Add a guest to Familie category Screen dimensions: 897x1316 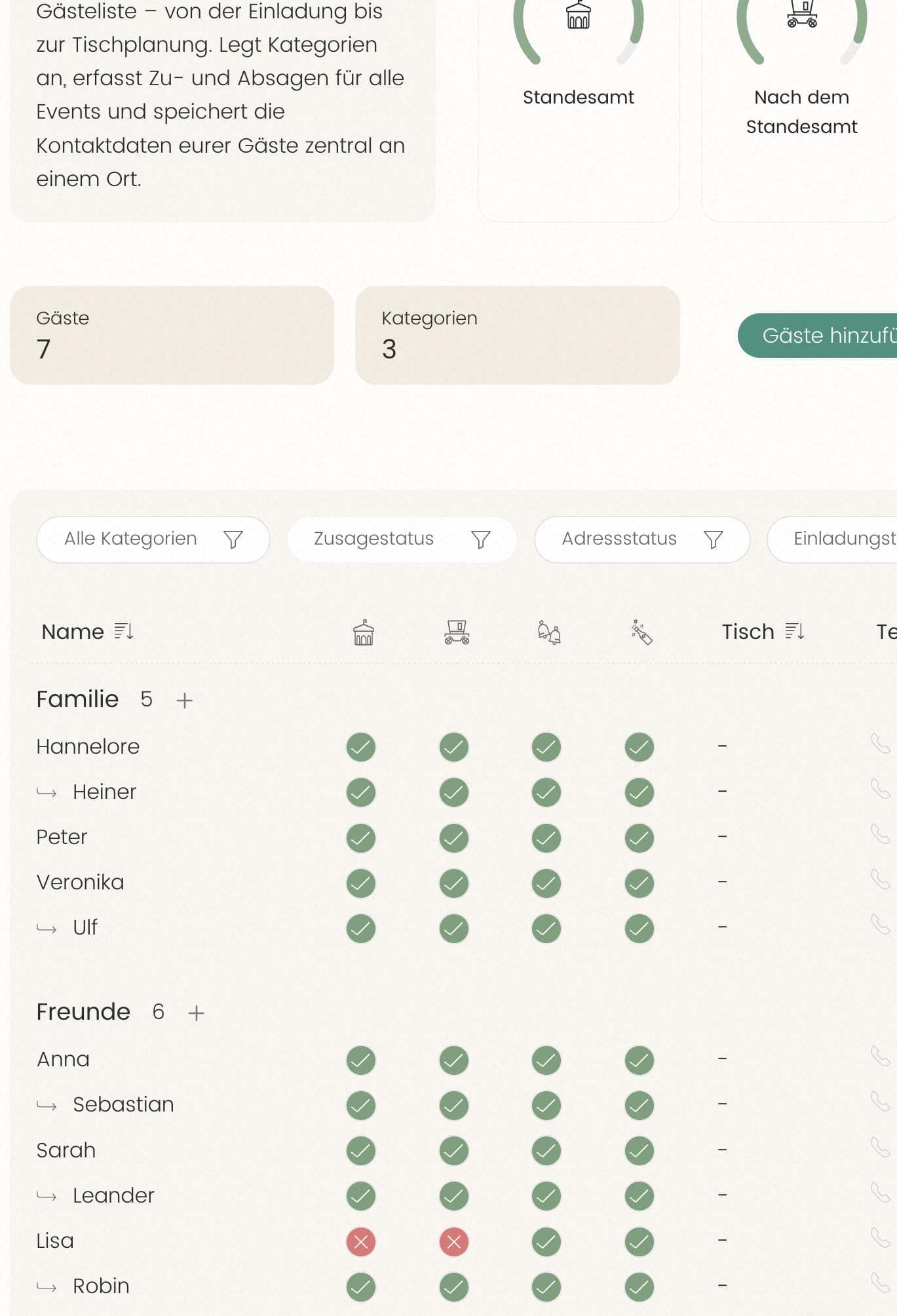pyautogui.click(x=185, y=700)
